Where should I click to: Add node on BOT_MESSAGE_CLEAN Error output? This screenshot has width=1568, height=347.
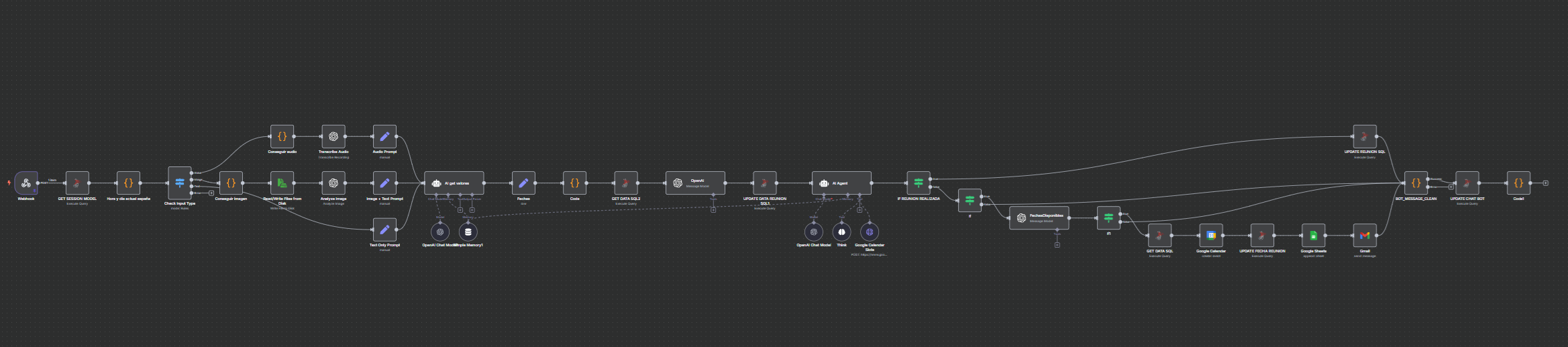click(1451, 187)
